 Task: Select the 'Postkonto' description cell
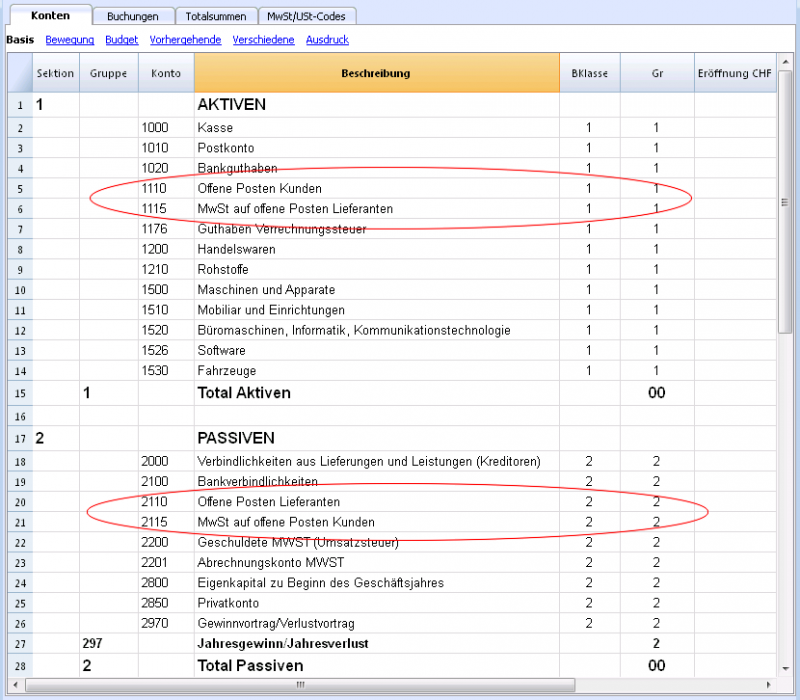[x=377, y=148]
